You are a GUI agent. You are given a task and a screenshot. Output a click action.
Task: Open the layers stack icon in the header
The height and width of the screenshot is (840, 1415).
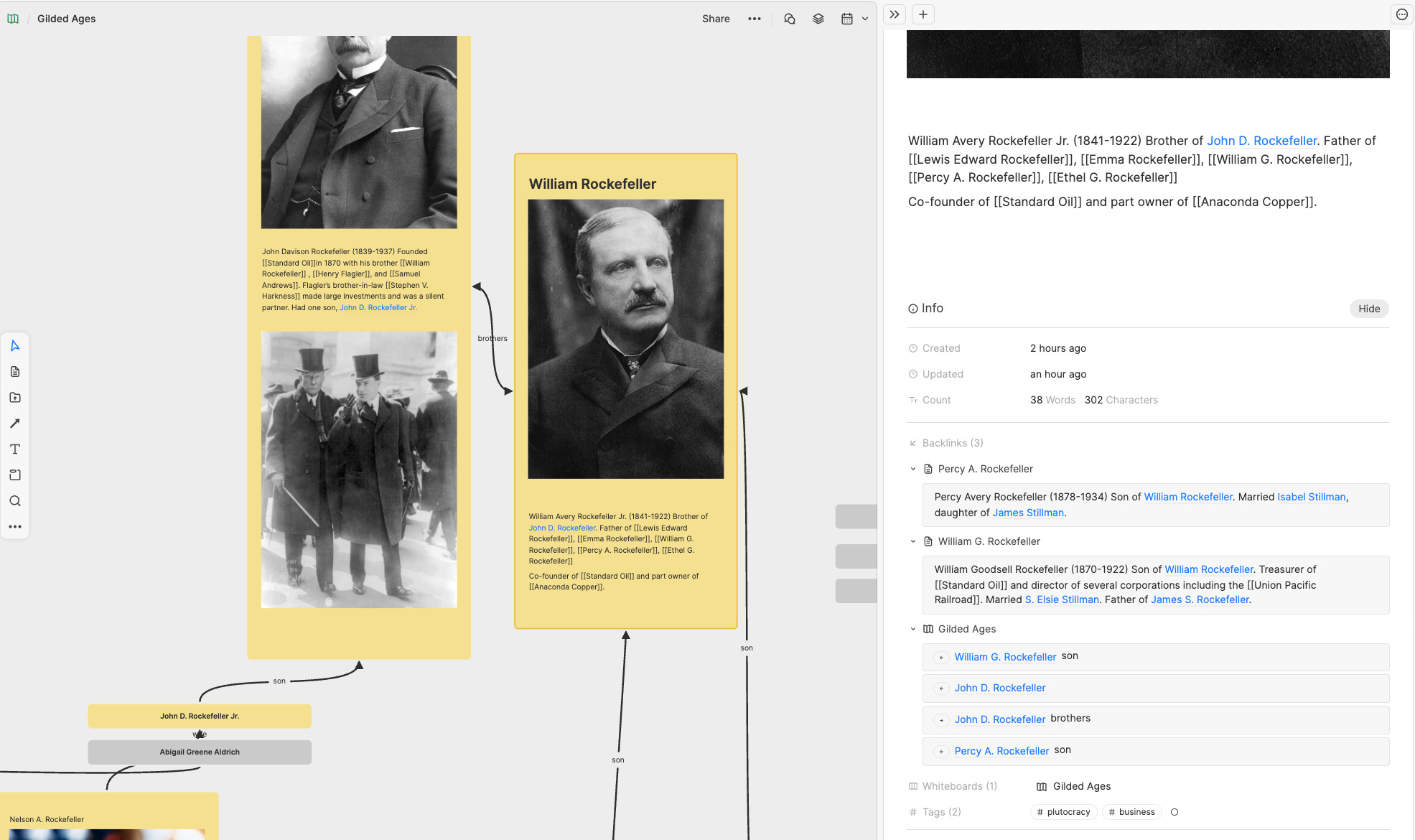point(818,19)
